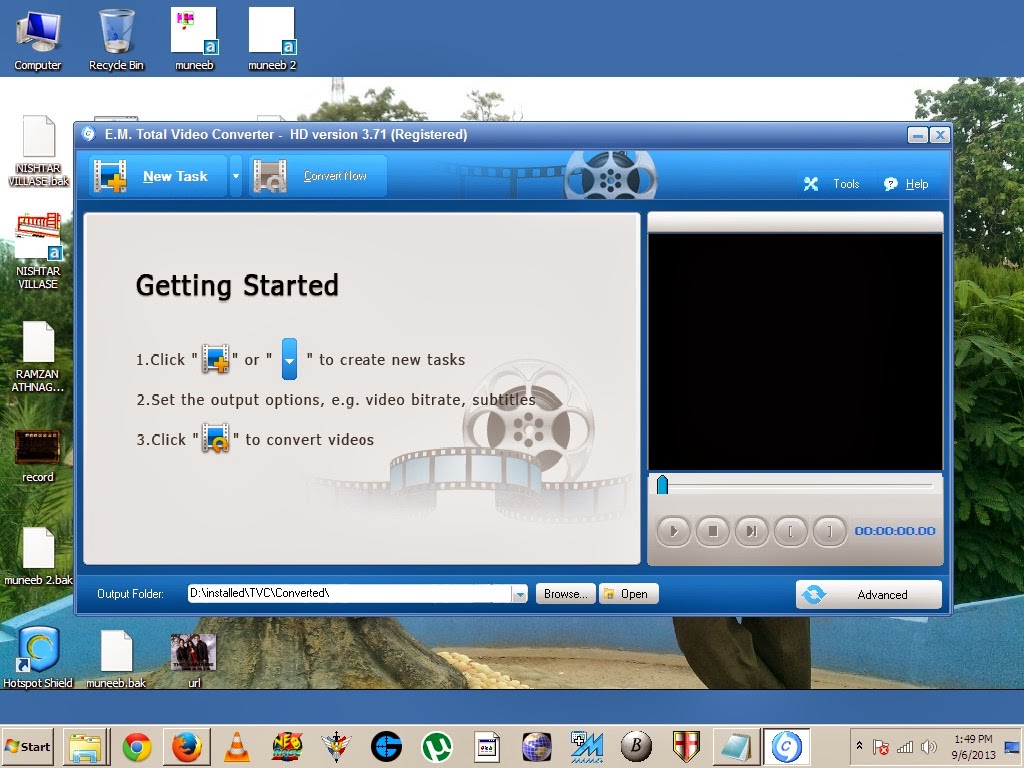1024x768 pixels.
Task: Open the notepad icon in the taskbar
Action: point(737,747)
